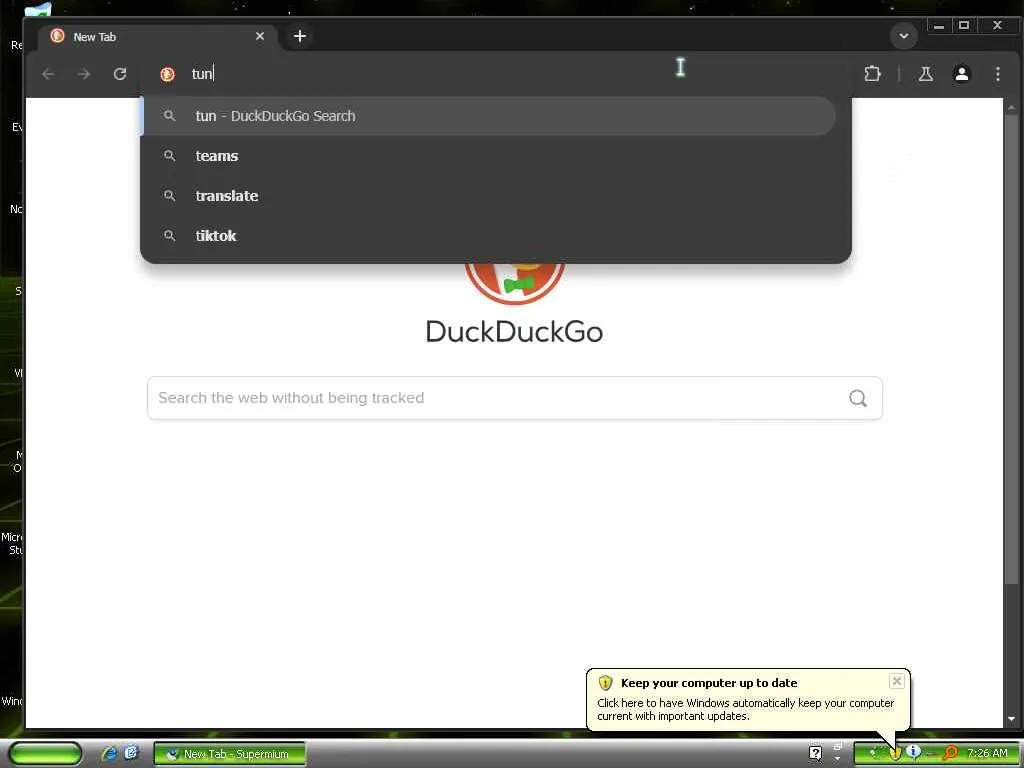Click the DuckDuckGo logo text

coord(514,332)
